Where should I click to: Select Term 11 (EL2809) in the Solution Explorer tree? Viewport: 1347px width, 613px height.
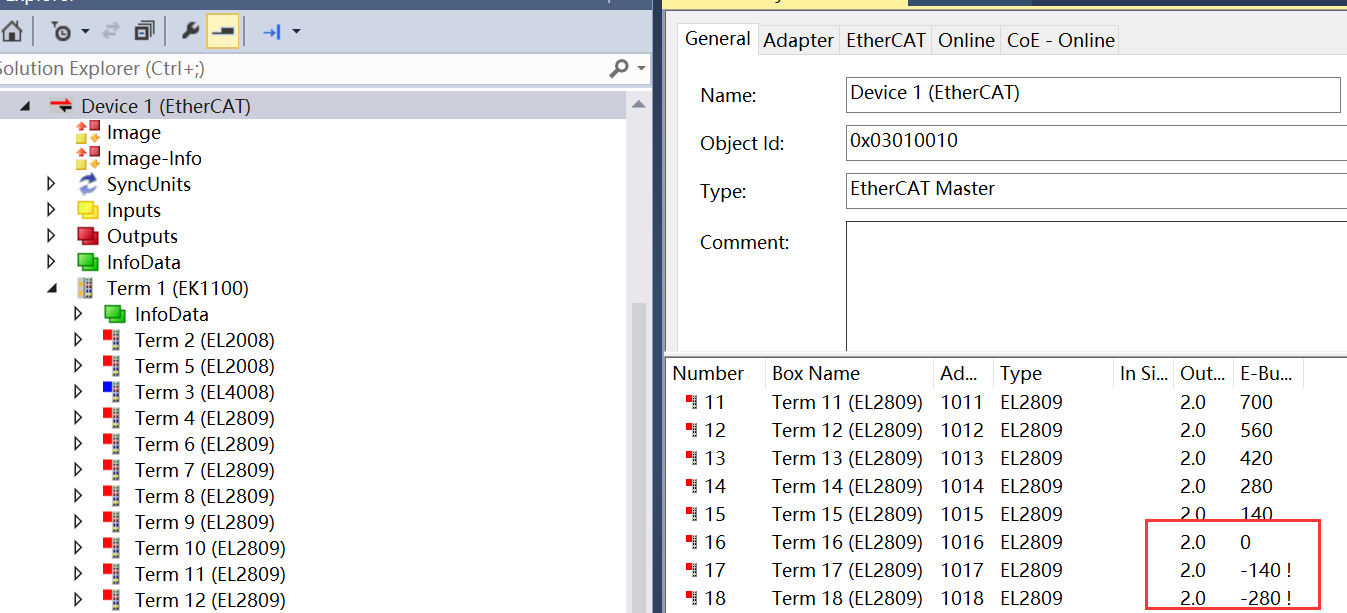click(210, 574)
